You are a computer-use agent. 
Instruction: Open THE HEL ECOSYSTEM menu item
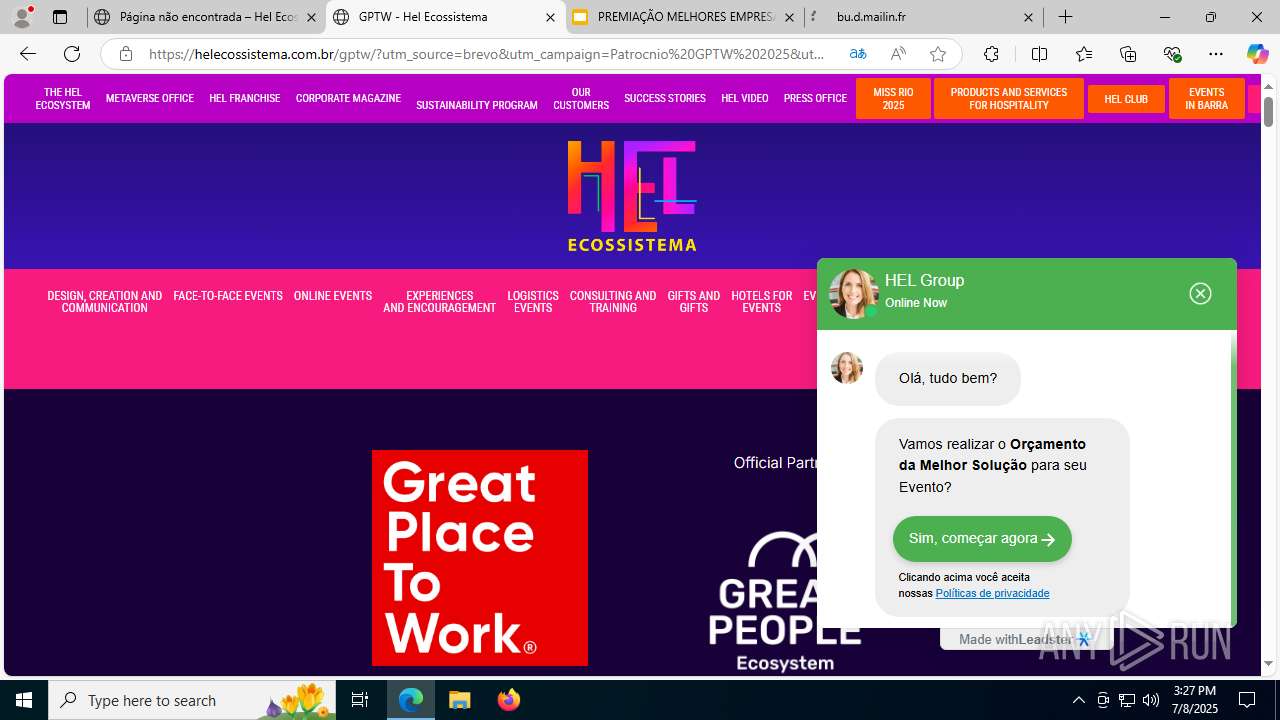click(x=63, y=98)
